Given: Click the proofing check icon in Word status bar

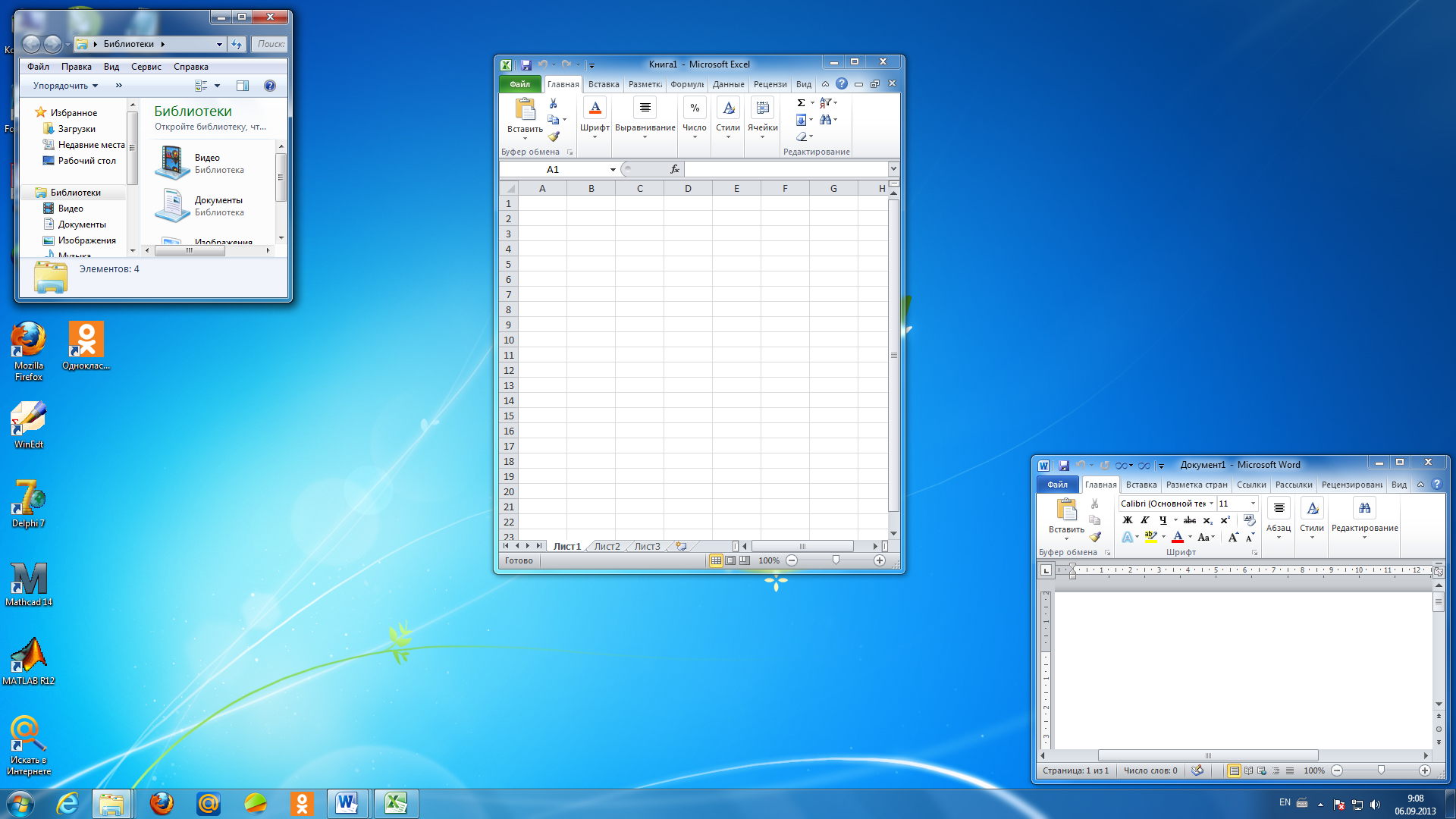Looking at the screenshot, I should click(1197, 770).
